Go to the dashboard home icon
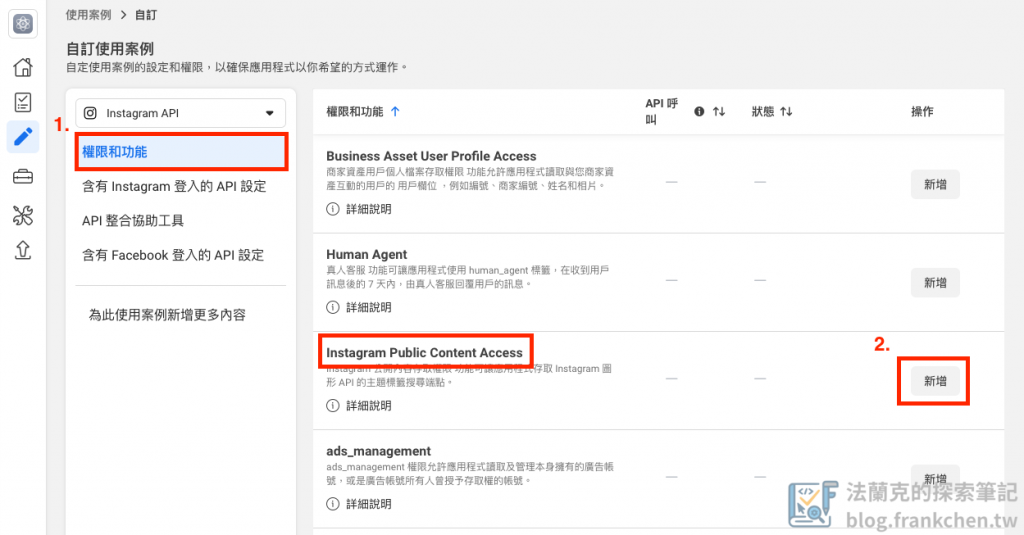This screenshot has width=1024, height=535. (23, 67)
